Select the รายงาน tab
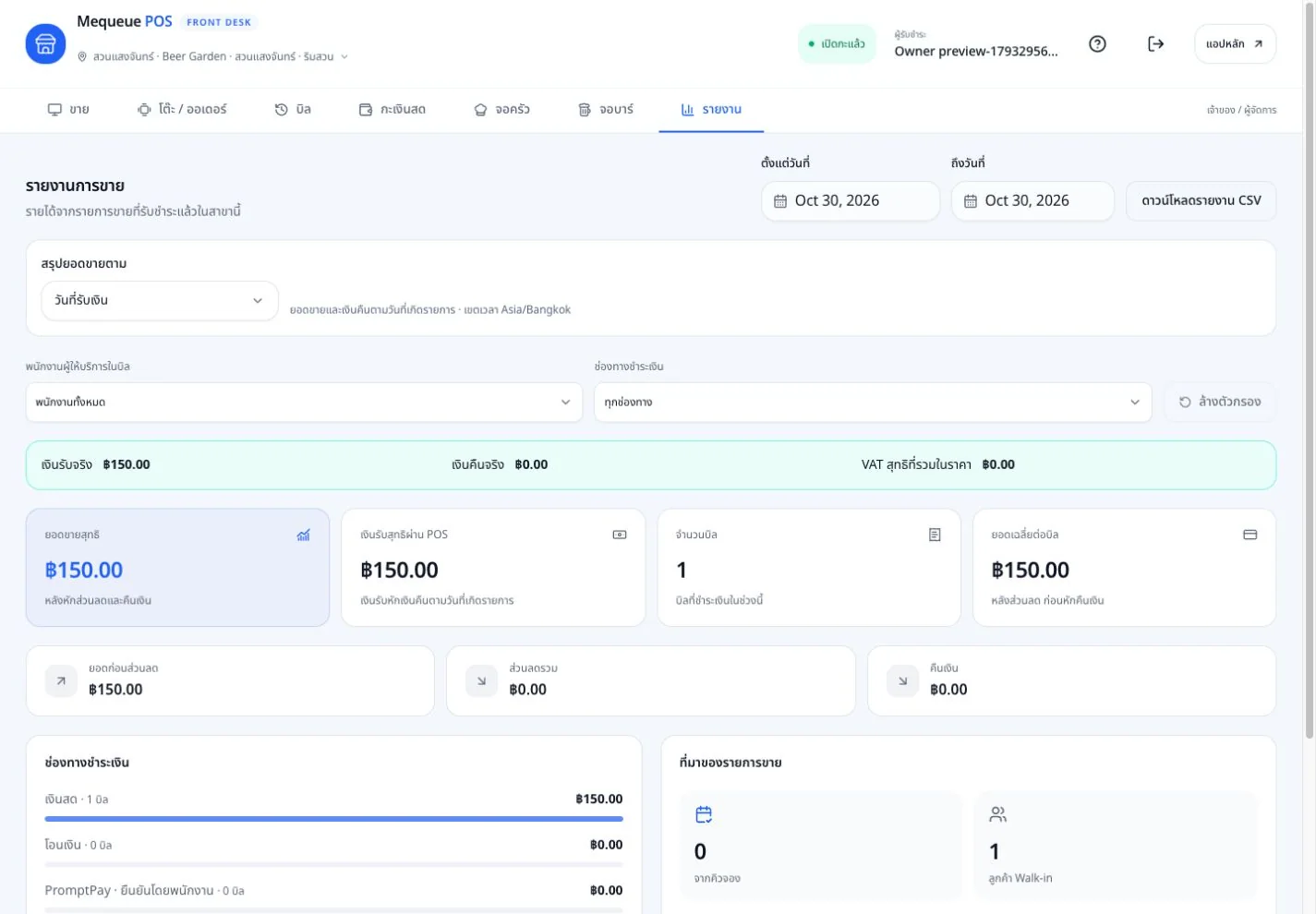The width and height of the screenshot is (1316, 914). tap(711, 110)
